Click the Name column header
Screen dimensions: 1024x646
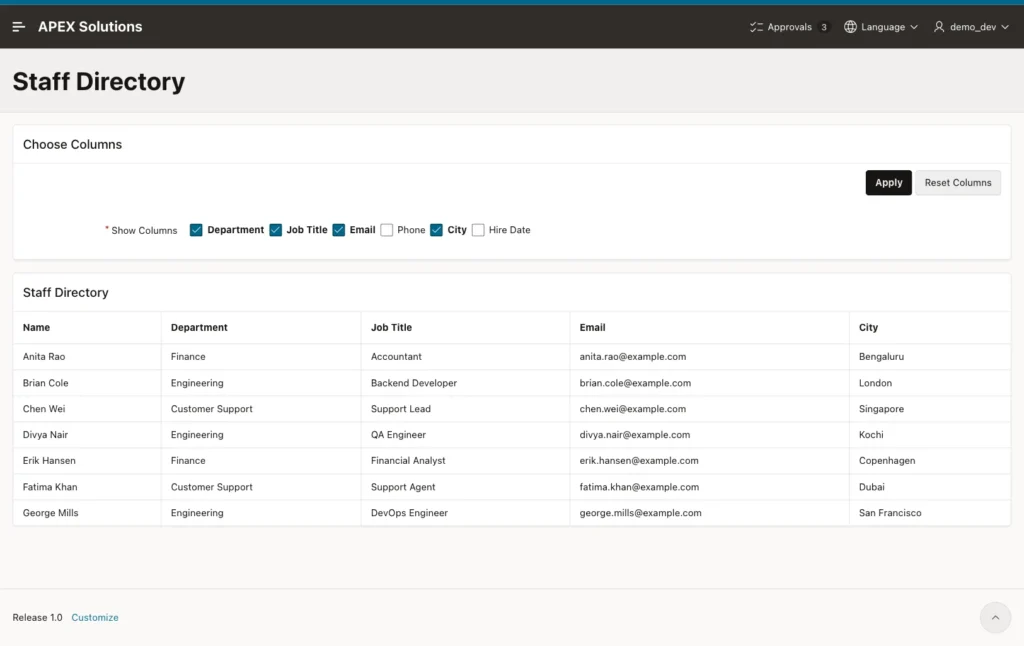(87, 327)
